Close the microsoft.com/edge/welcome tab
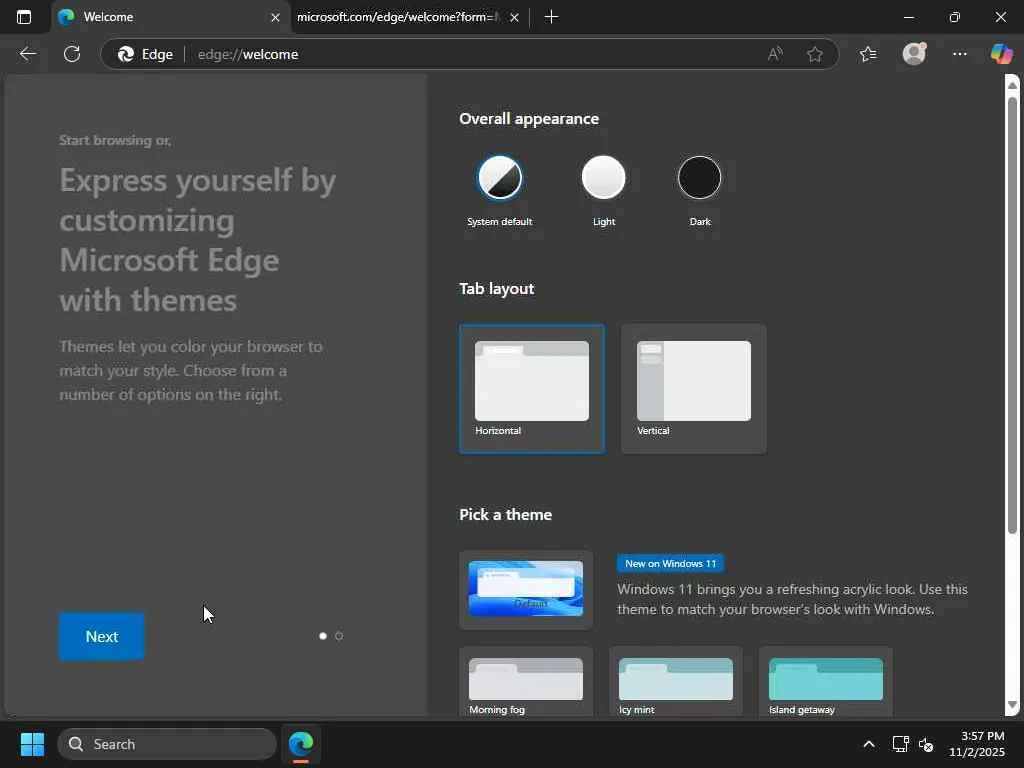 tap(514, 18)
